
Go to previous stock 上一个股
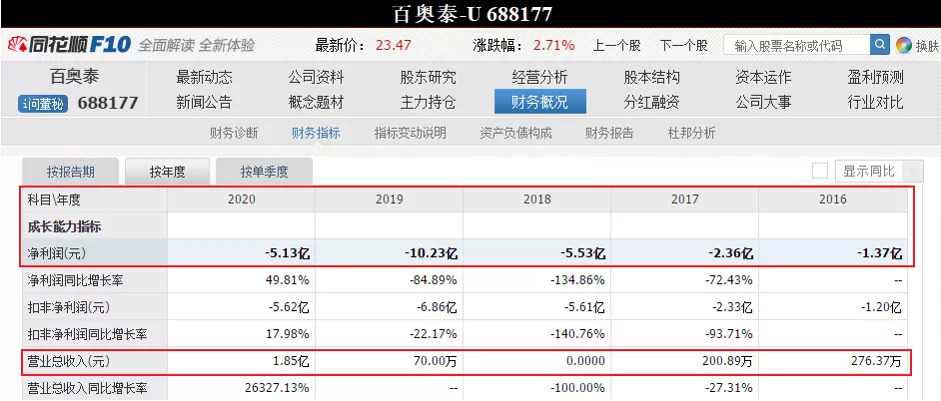617,45
